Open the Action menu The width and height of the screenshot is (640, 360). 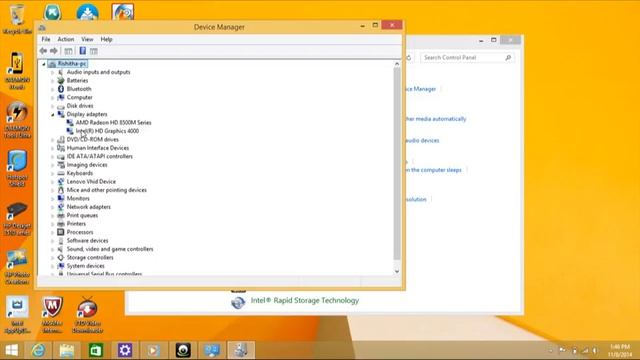click(66, 39)
